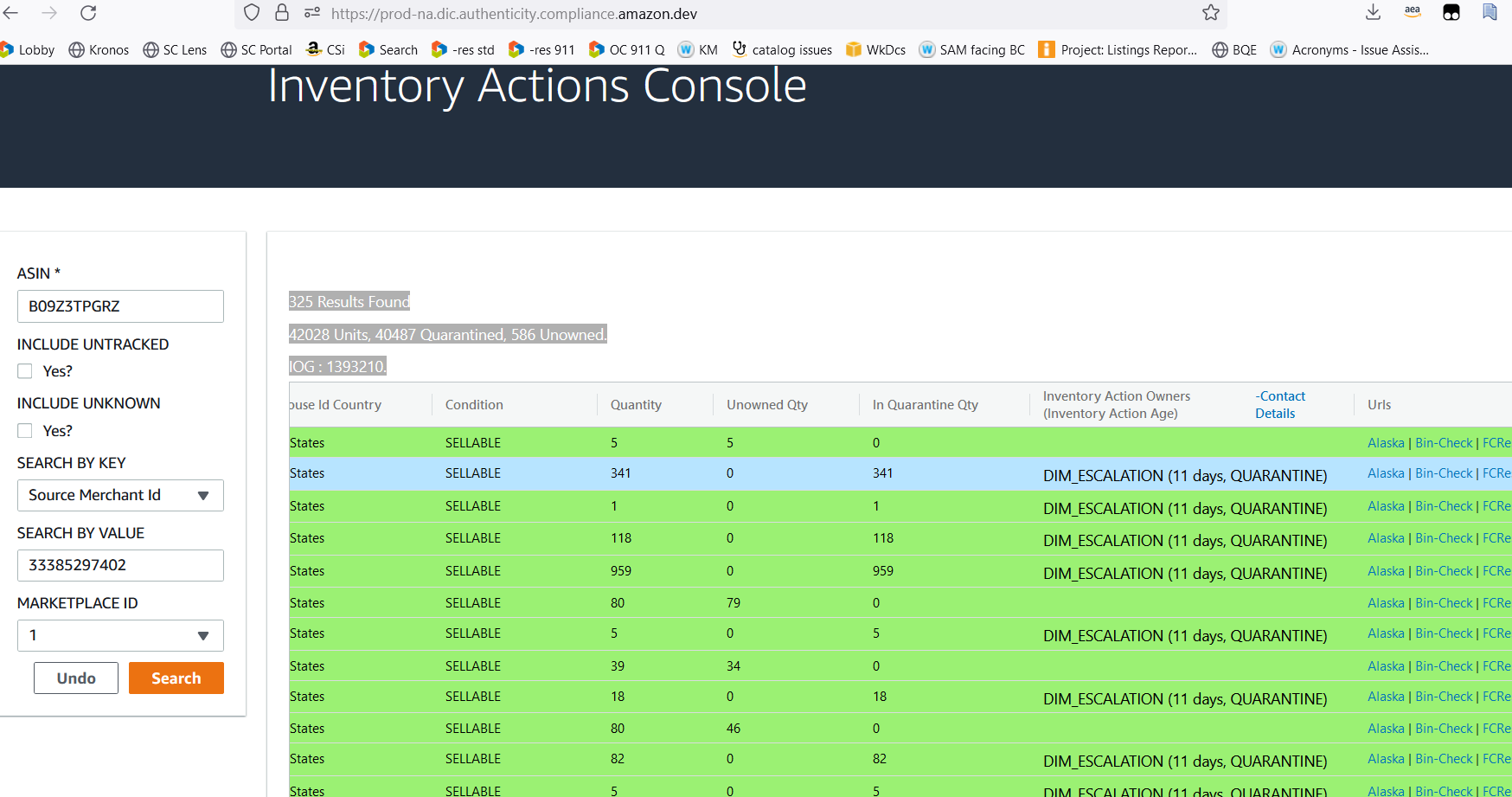Image resolution: width=1512 pixels, height=797 pixels.
Task: Reload the page with the refresh icon
Action: (x=88, y=13)
